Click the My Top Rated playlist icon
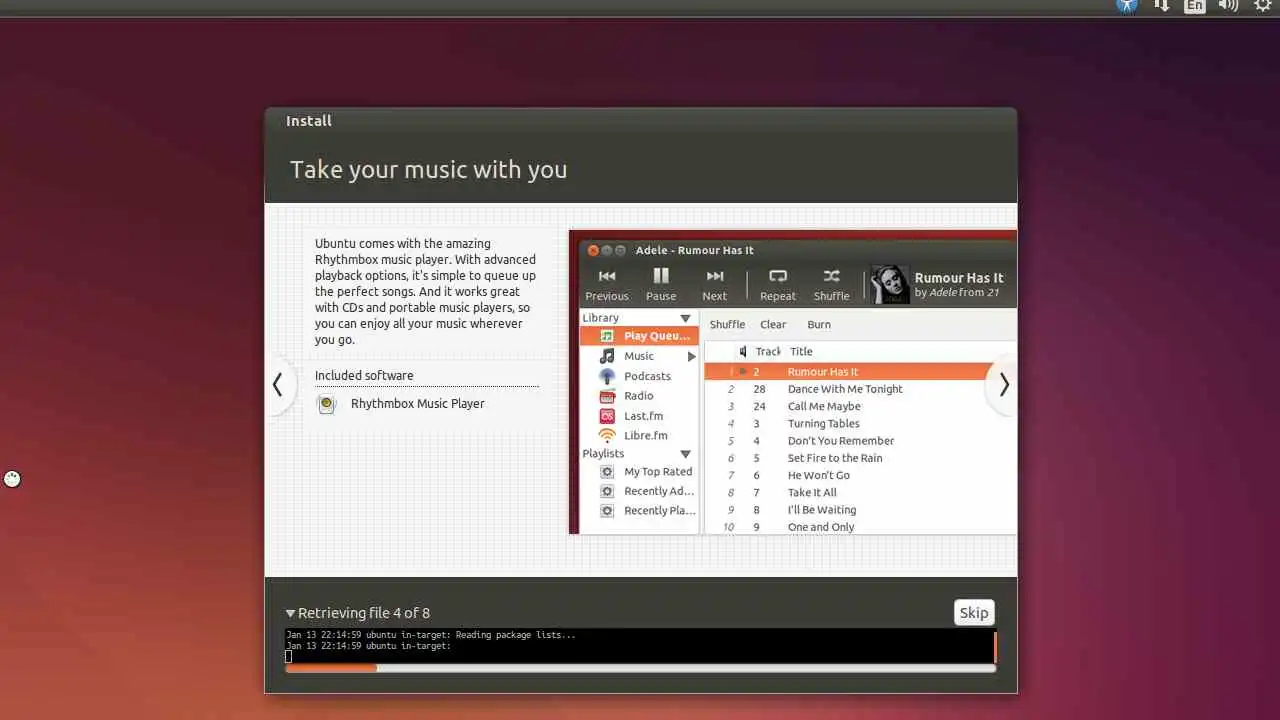The width and height of the screenshot is (1280, 720). coord(607,472)
